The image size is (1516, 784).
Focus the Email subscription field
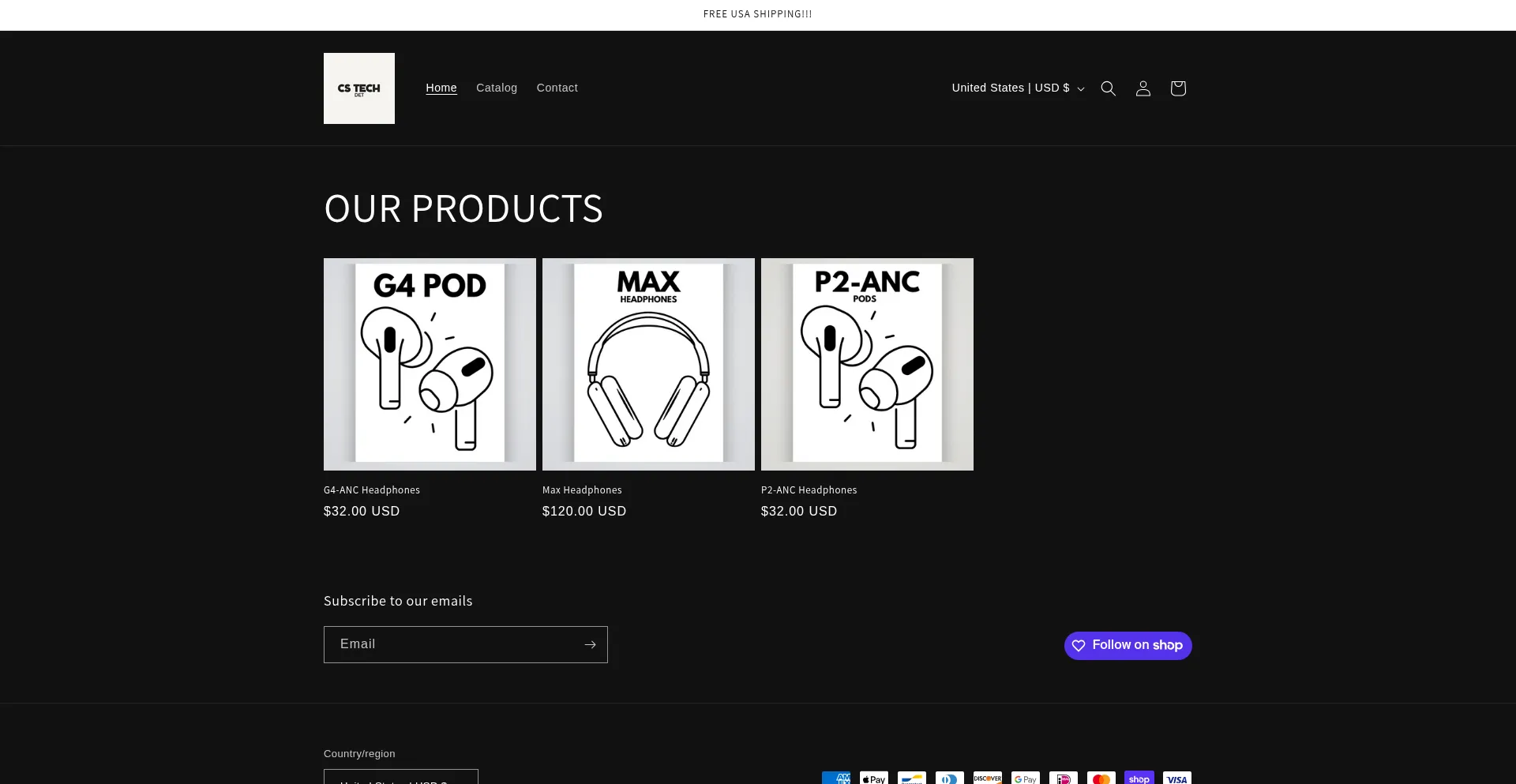[x=452, y=645]
